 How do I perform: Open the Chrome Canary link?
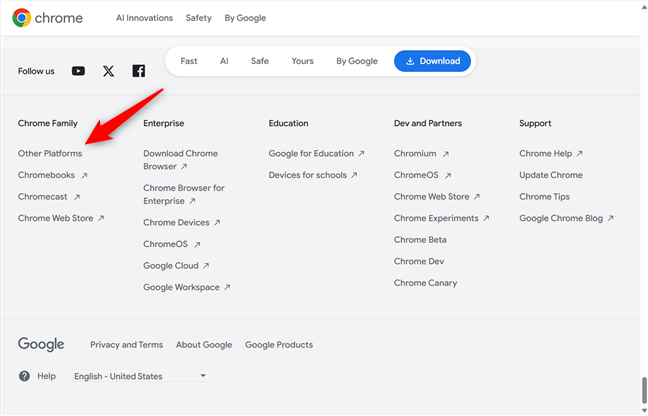pos(425,283)
